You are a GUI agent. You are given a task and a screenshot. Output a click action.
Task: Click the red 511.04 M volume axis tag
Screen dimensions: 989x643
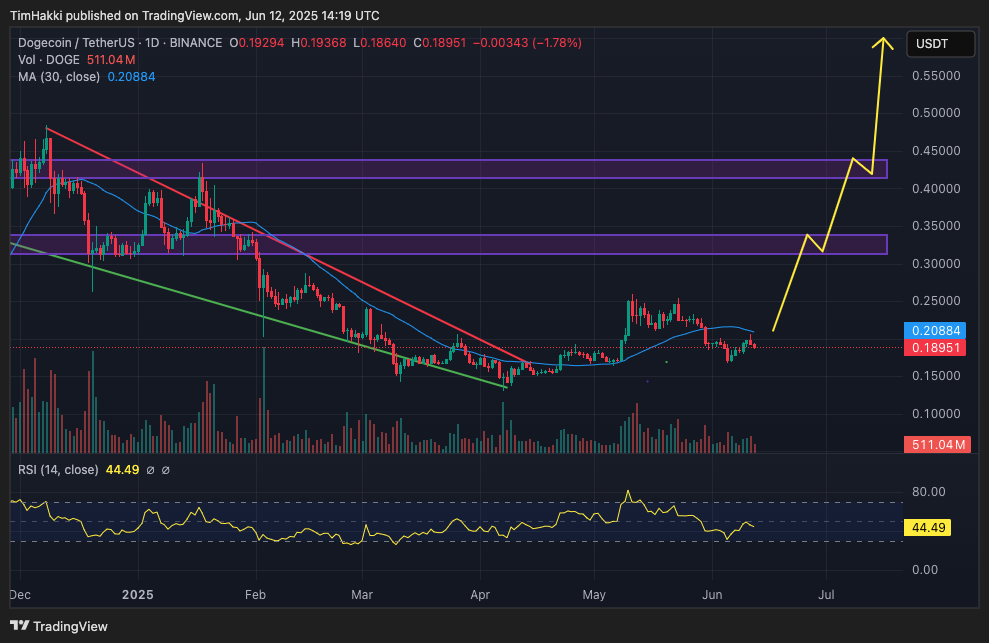tap(937, 445)
